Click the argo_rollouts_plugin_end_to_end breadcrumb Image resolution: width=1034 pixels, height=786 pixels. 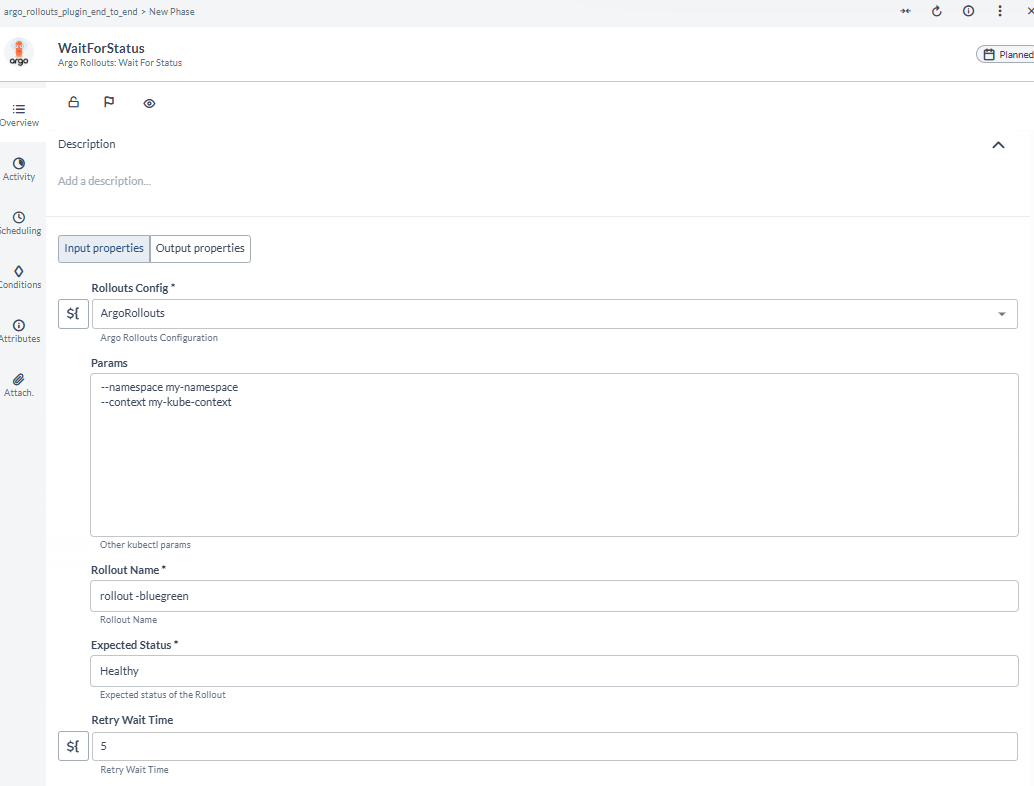(x=71, y=12)
